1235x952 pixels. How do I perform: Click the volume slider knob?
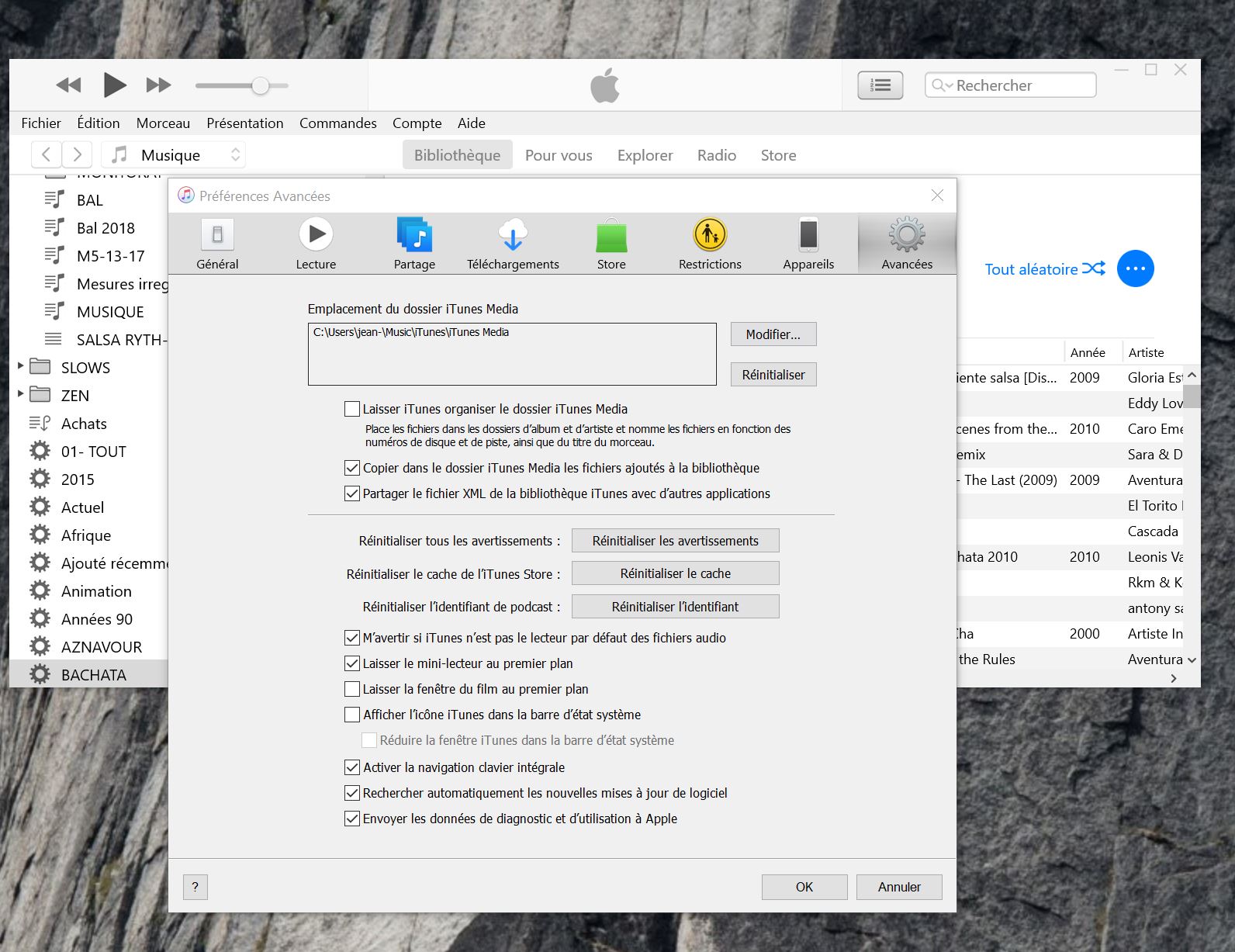[261, 85]
